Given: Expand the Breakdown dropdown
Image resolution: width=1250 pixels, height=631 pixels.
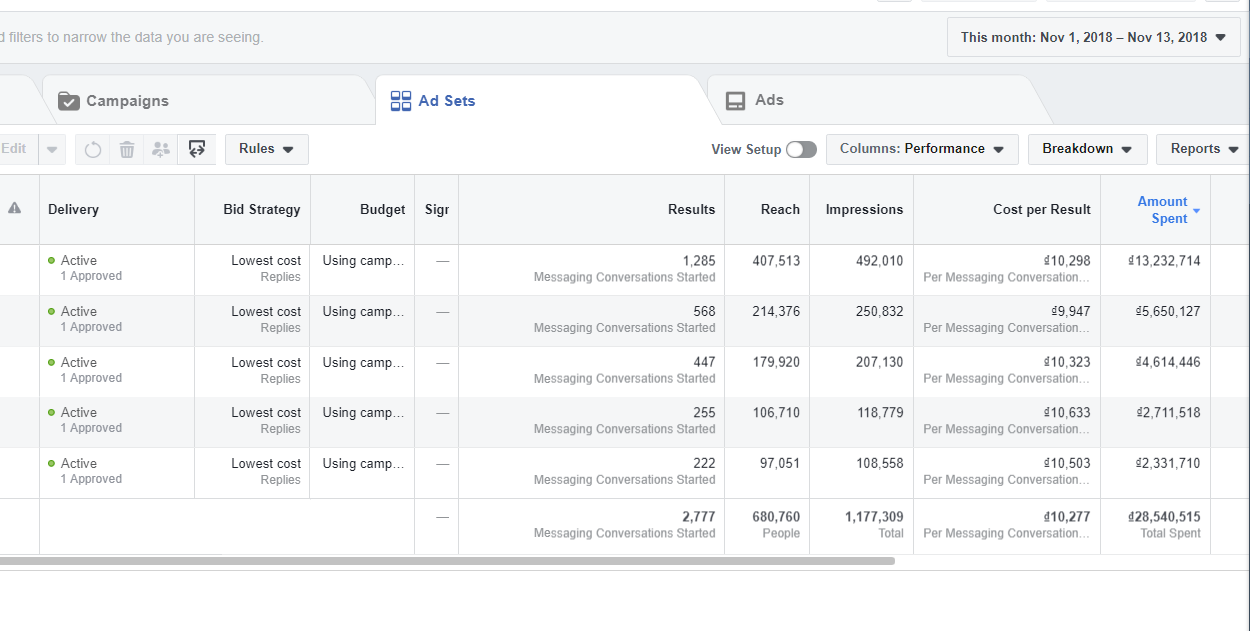Looking at the screenshot, I should pos(1087,149).
